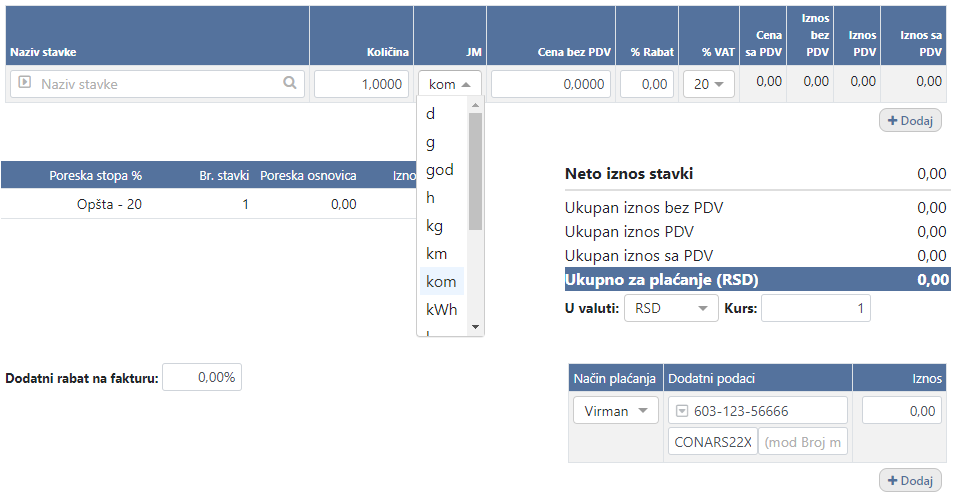Click the Kurs input field

[815, 308]
